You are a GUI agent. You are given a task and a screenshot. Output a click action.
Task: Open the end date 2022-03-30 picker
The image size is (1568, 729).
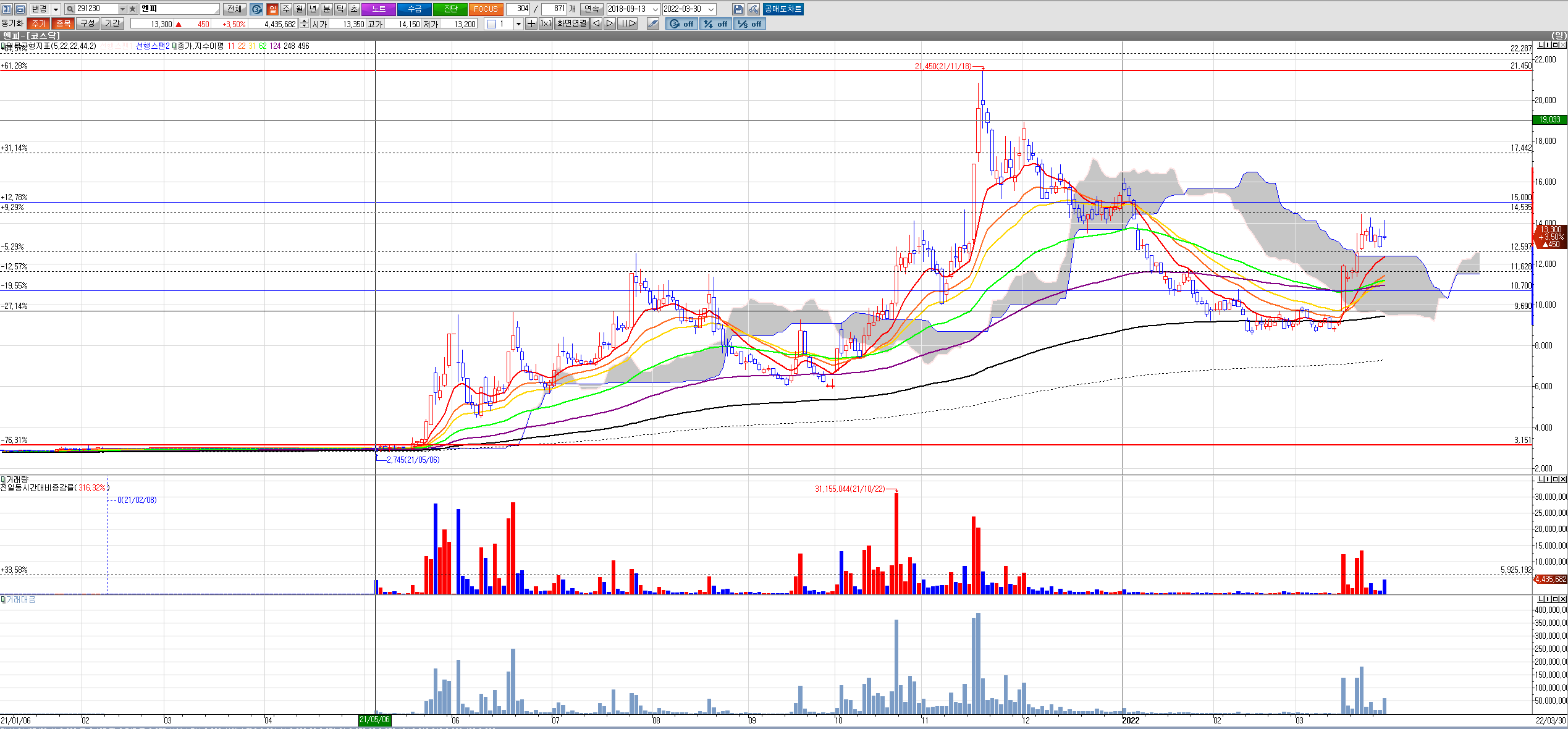tap(711, 9)
